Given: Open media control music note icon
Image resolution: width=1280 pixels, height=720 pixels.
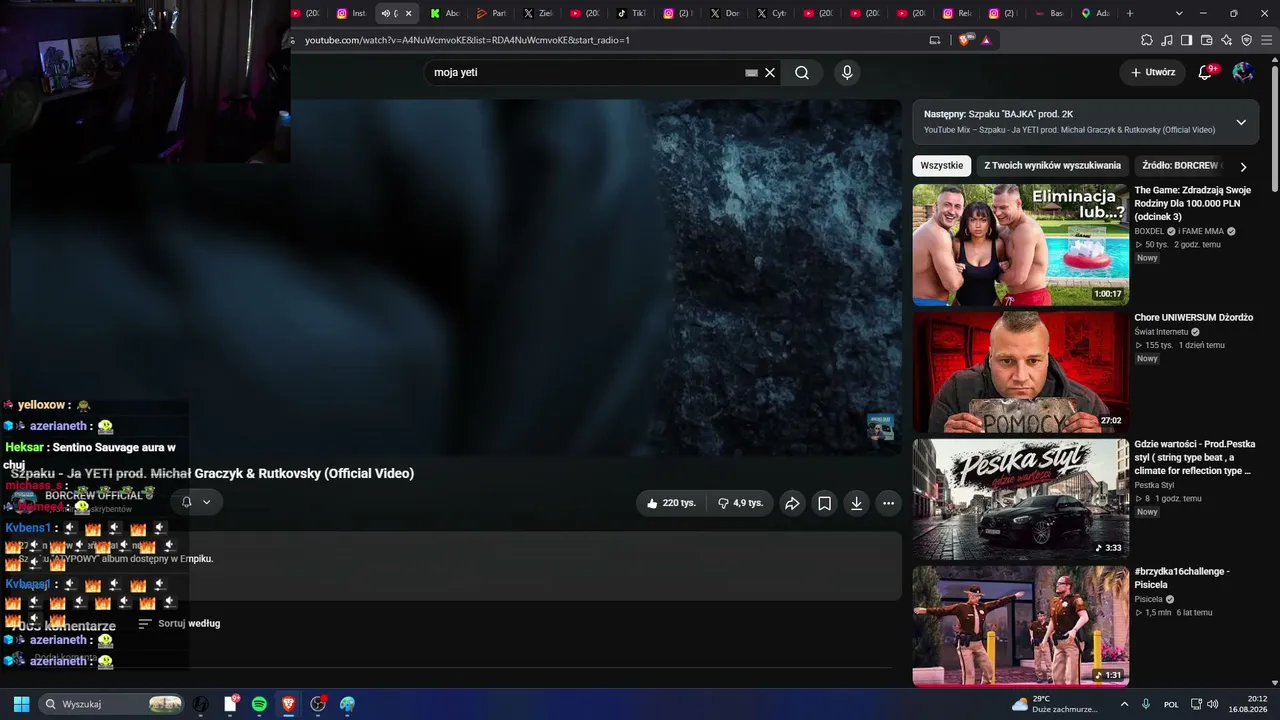Looking at the screenshot, I should pyautogui.click(x=1167, y=40).
